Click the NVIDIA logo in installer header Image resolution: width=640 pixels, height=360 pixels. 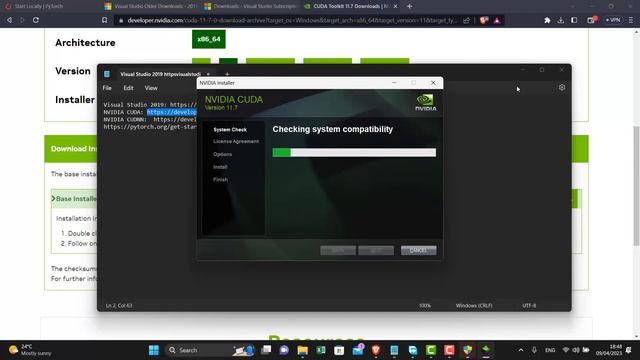click(425, 102)
